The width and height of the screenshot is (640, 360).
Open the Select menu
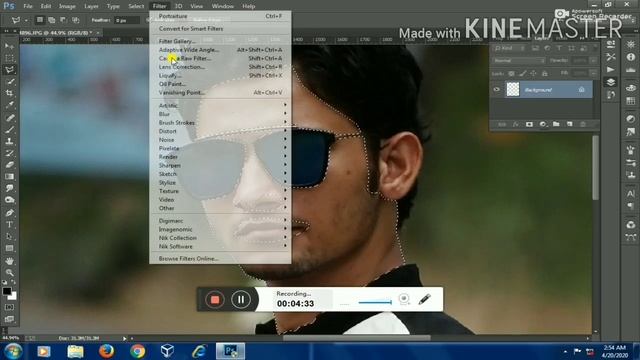click(x=136, y=6)
